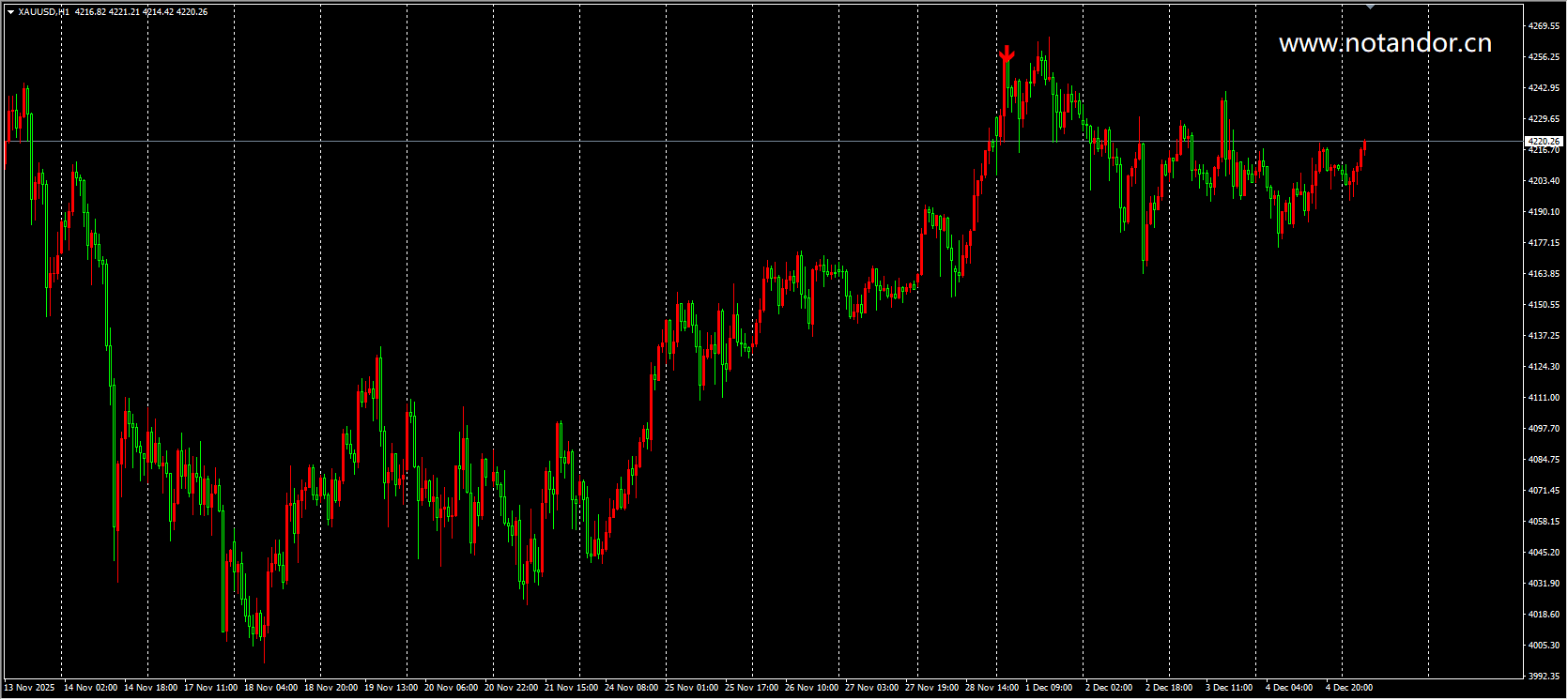Click the 4177.15 price scale label
The width and height of the screenshot is (1568, 700).
pyautogui.click(x=1544, y=243)
